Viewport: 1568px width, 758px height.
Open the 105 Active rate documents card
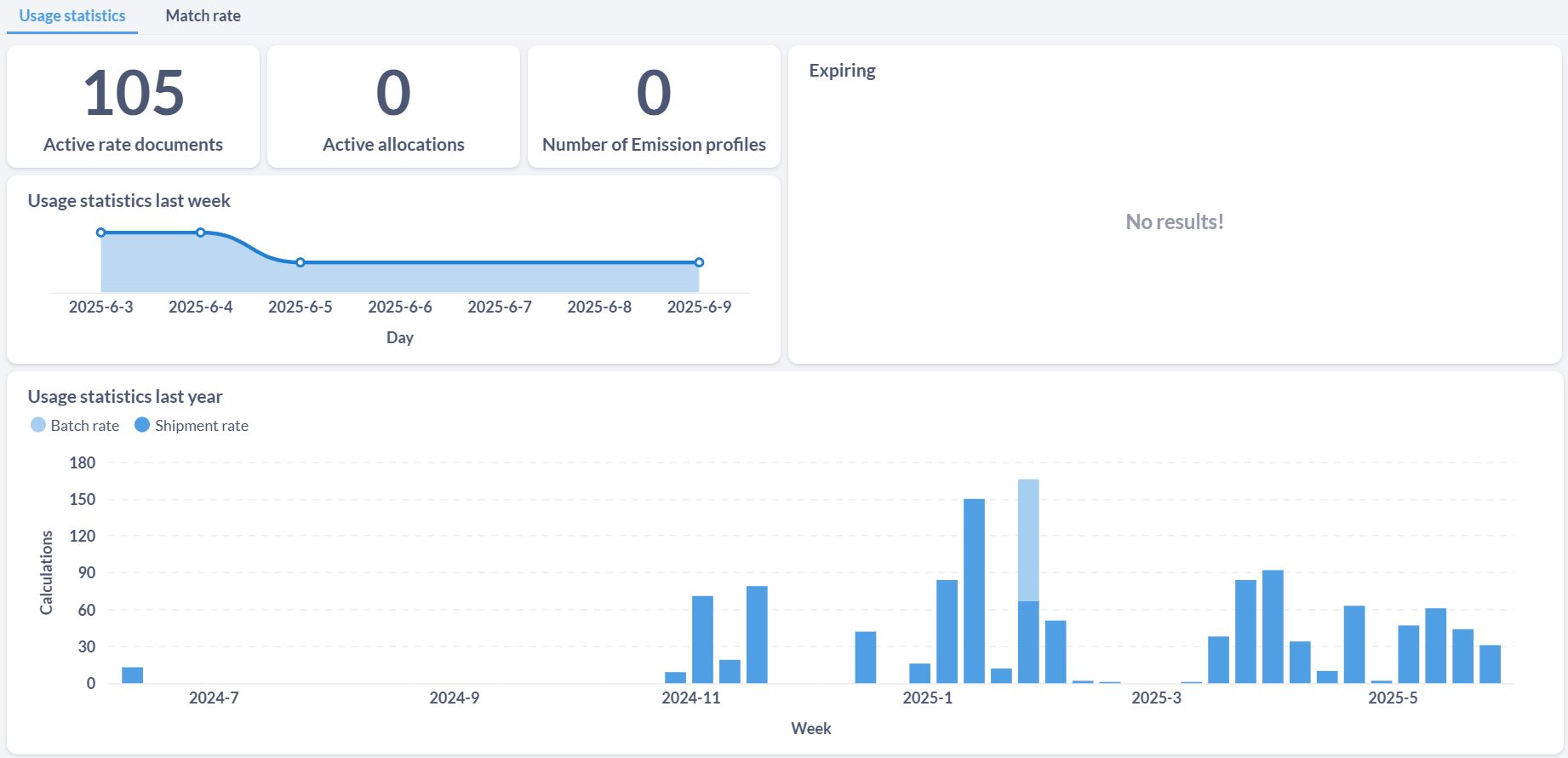click(x=133, y=106)
